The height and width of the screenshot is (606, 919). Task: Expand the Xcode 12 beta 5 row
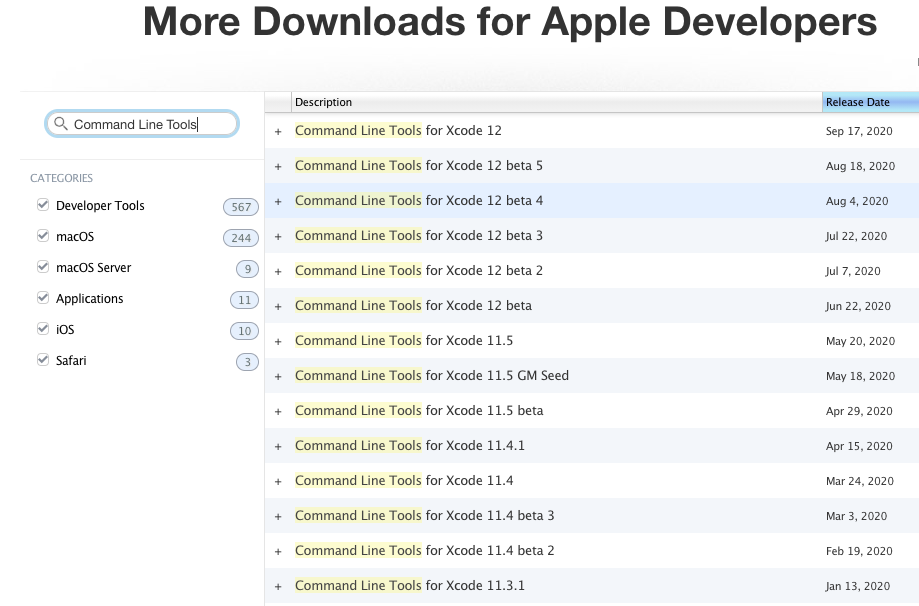pyautogui.click(x=278, y=166)
